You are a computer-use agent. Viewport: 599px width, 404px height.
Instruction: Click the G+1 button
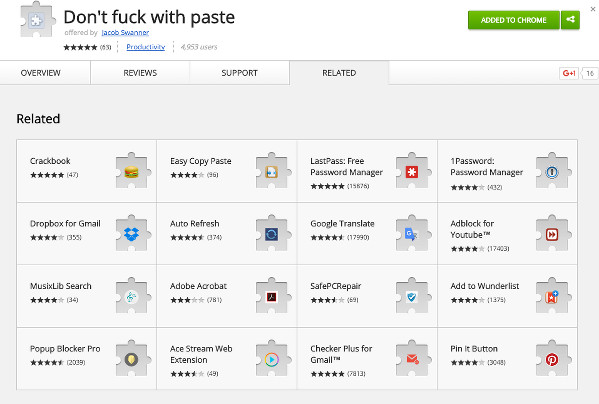[569, 73]
